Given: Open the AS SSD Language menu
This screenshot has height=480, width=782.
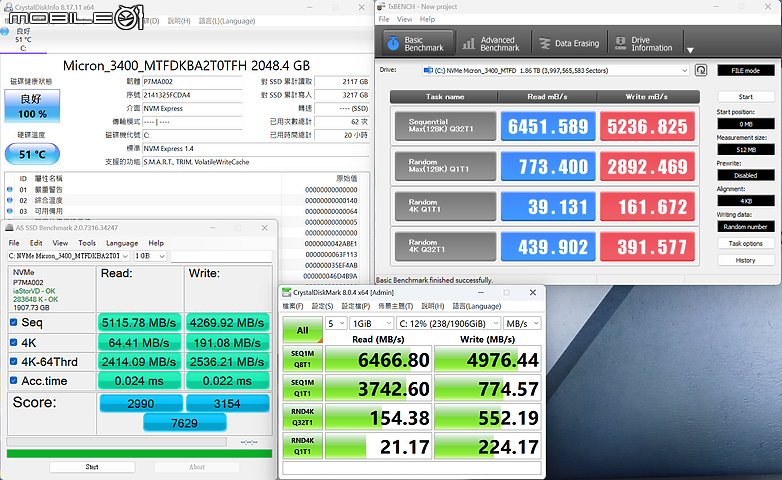Looking at the screenshot, I should 122,243.
